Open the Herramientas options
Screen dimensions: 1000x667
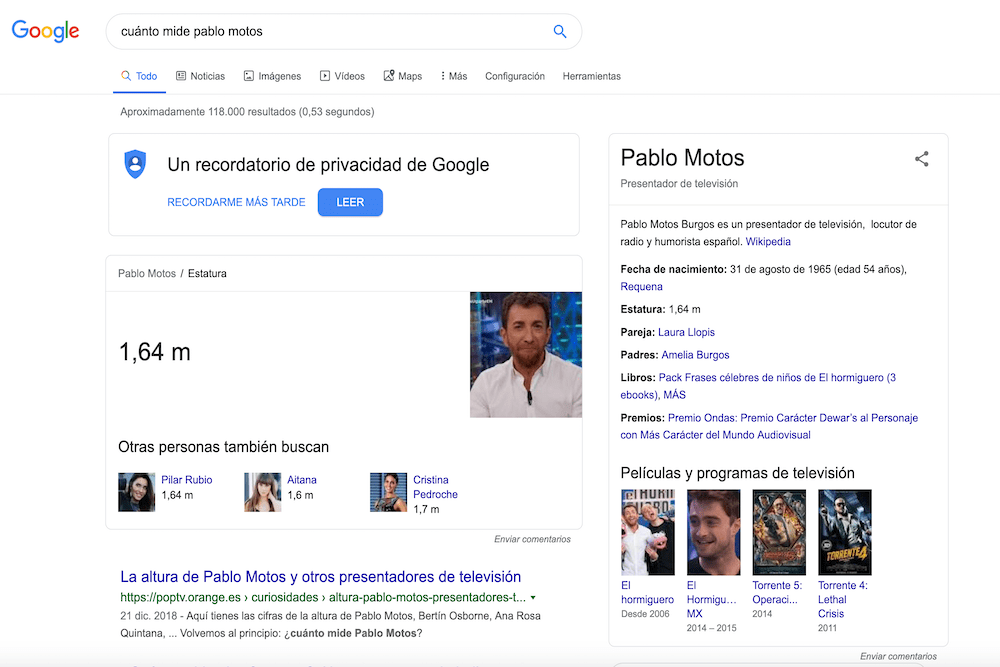(591, 76)
